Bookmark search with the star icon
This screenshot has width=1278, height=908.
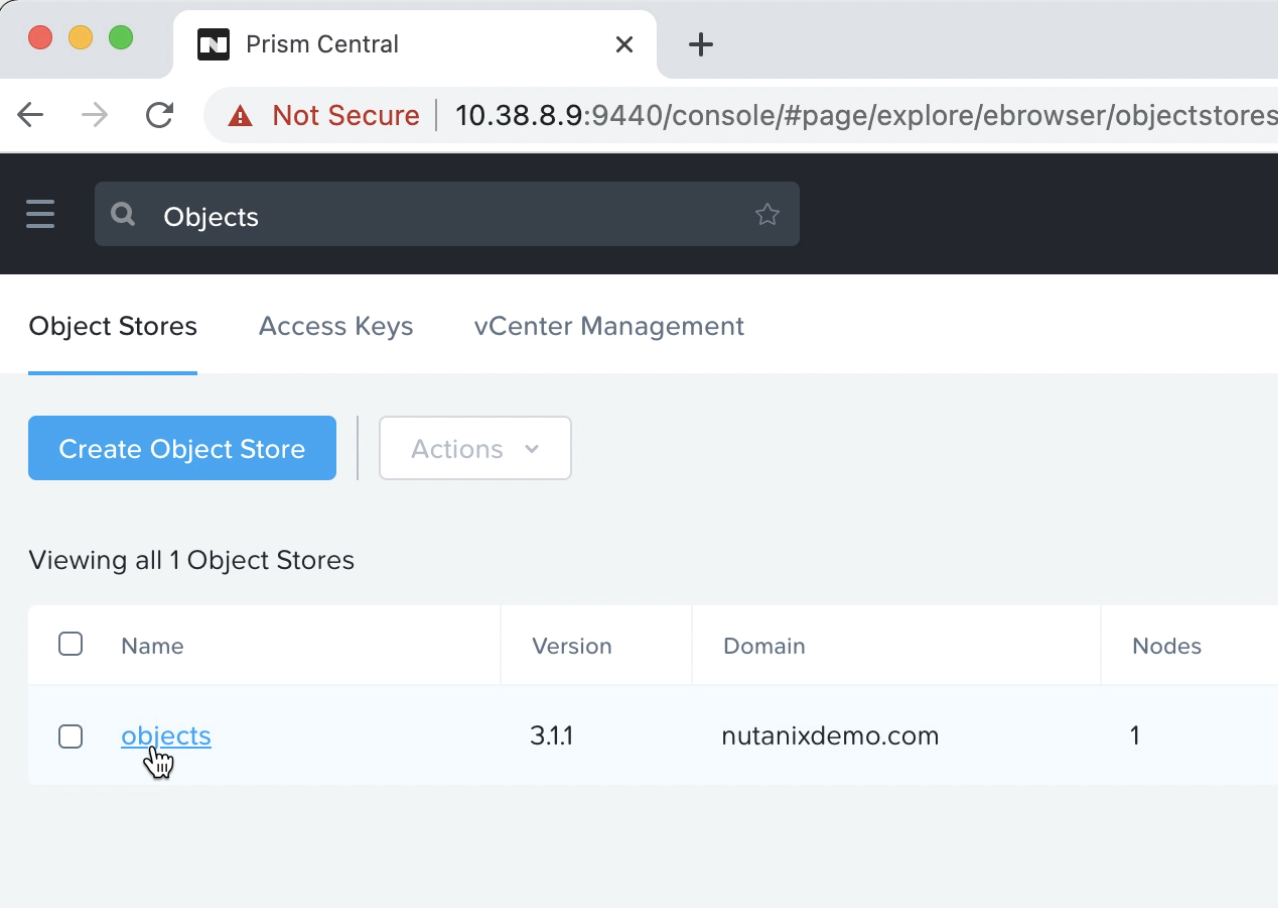767,214
